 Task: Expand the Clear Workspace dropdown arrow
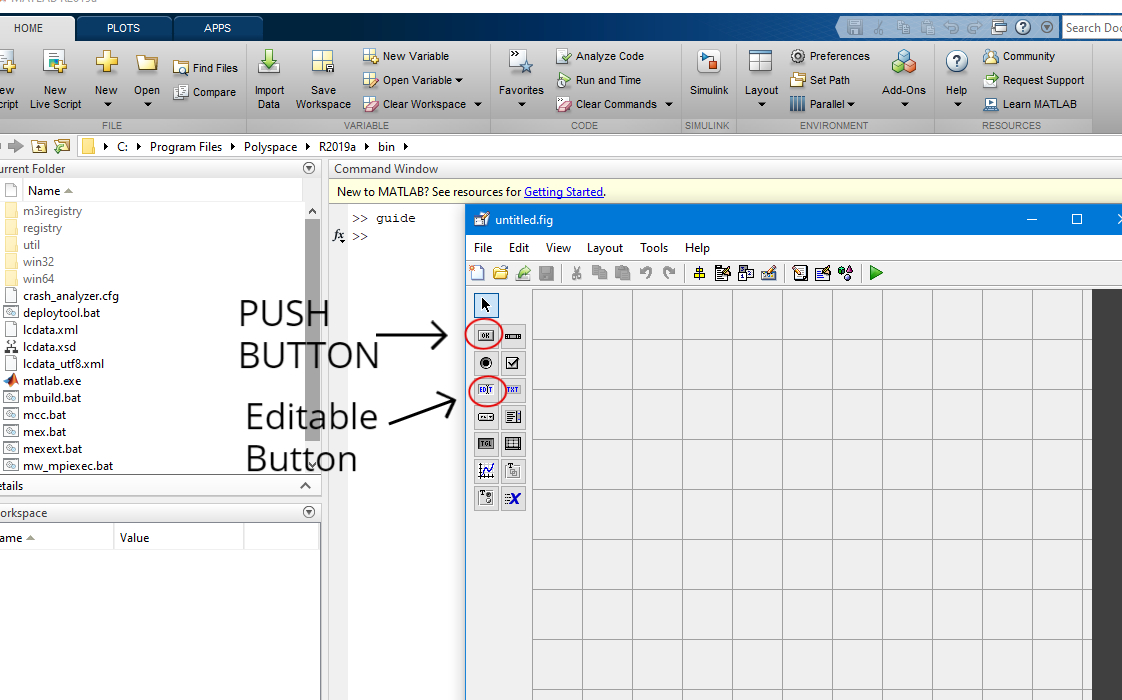coord(477,104)
